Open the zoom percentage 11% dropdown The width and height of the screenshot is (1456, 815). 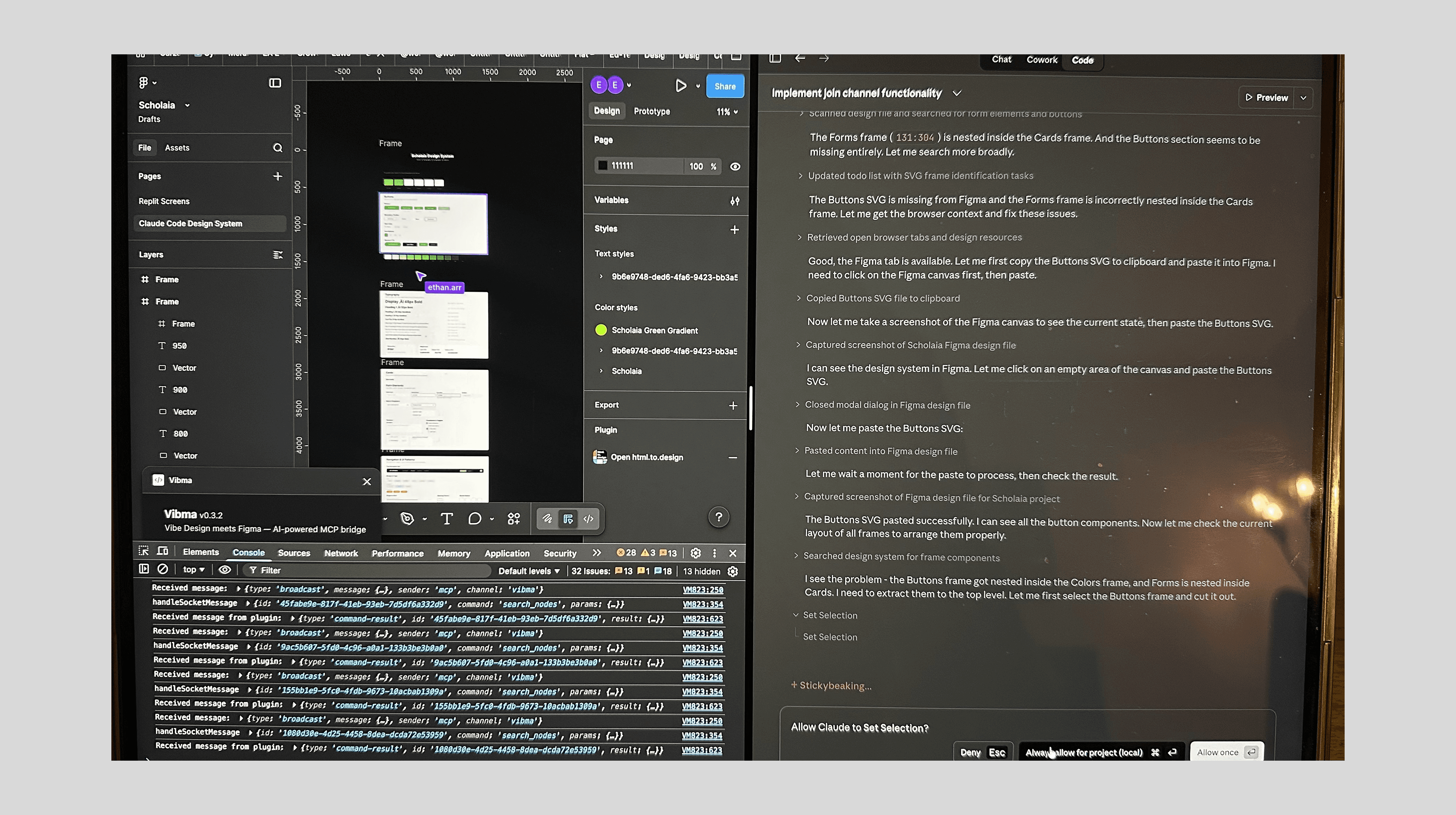click(x=727, y=112)
